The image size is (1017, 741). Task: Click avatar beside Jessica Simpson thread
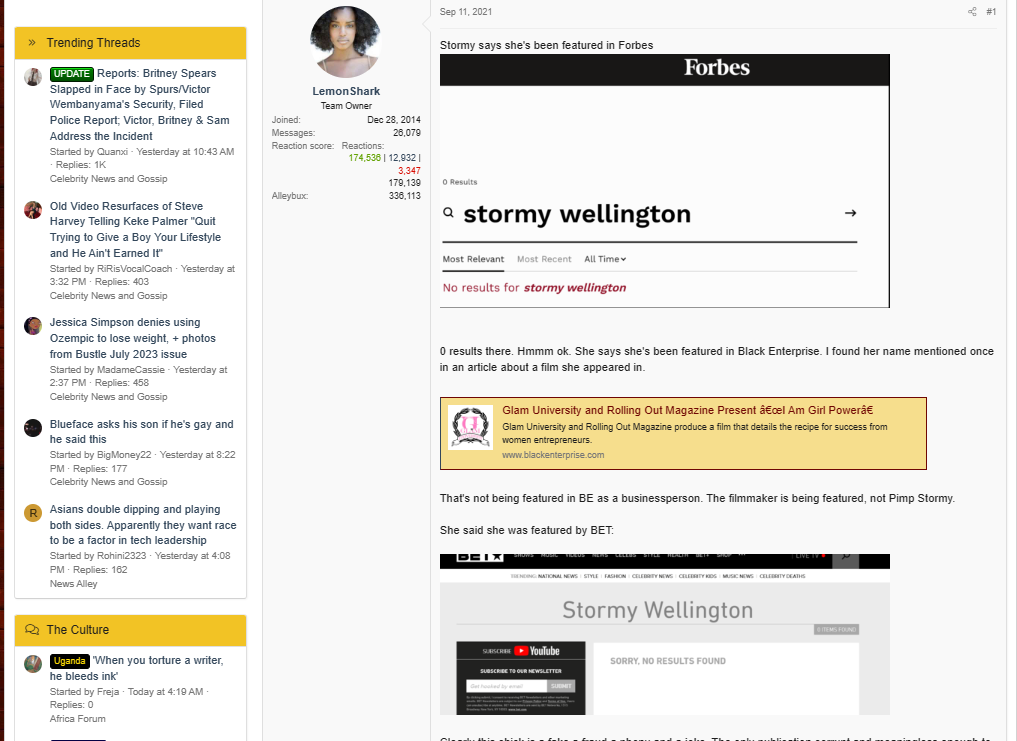coord(33,326)
